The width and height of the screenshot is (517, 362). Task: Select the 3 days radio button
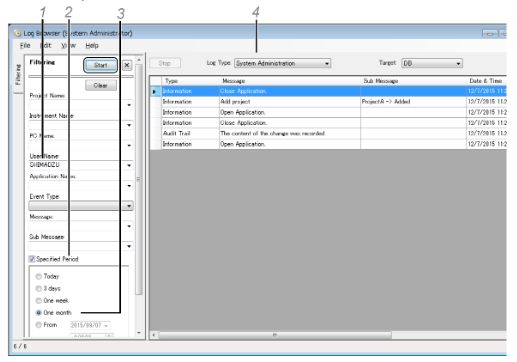(x=39, y=289)
